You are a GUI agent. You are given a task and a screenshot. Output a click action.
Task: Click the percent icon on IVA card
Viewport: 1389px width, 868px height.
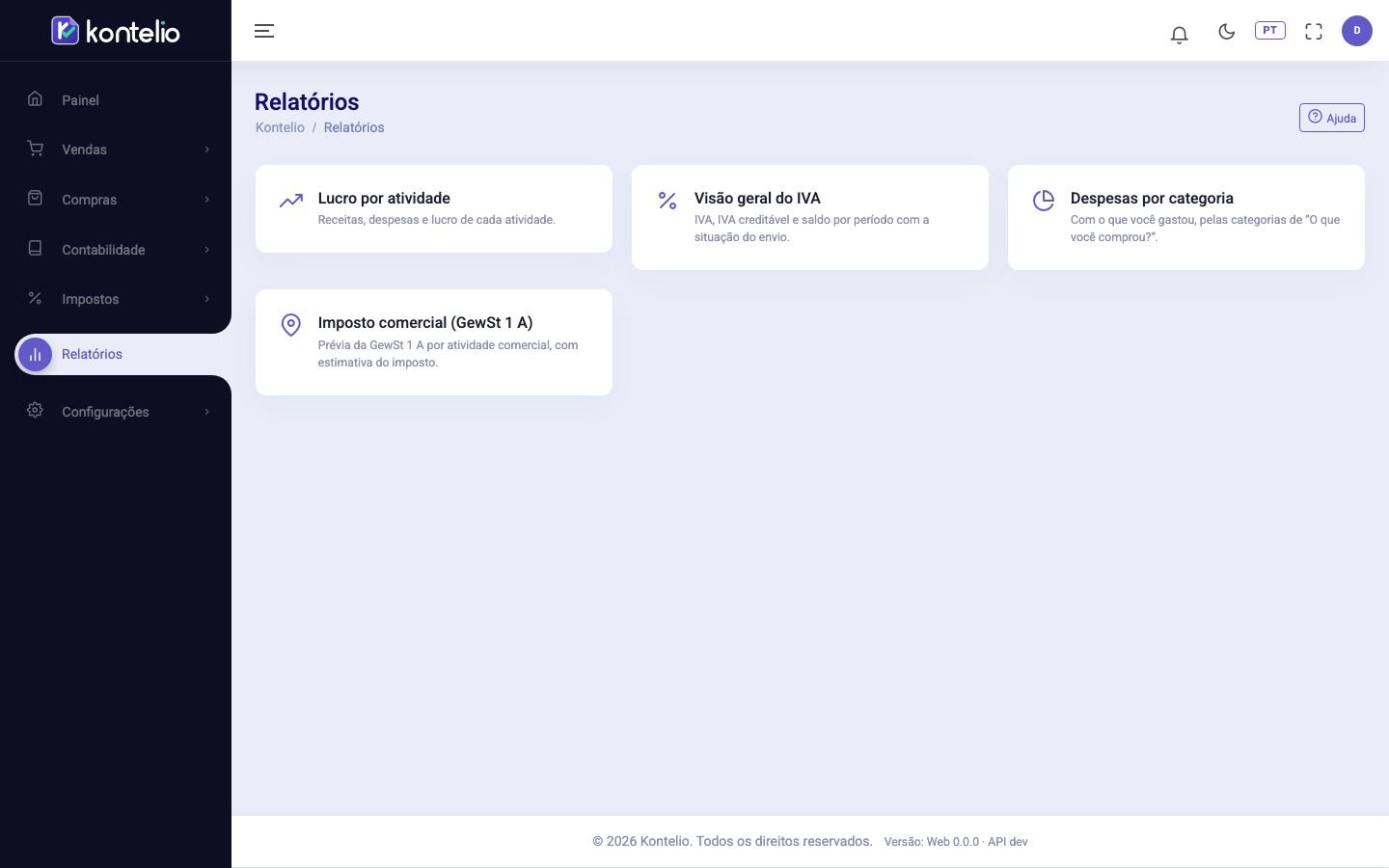coord(667,201)
